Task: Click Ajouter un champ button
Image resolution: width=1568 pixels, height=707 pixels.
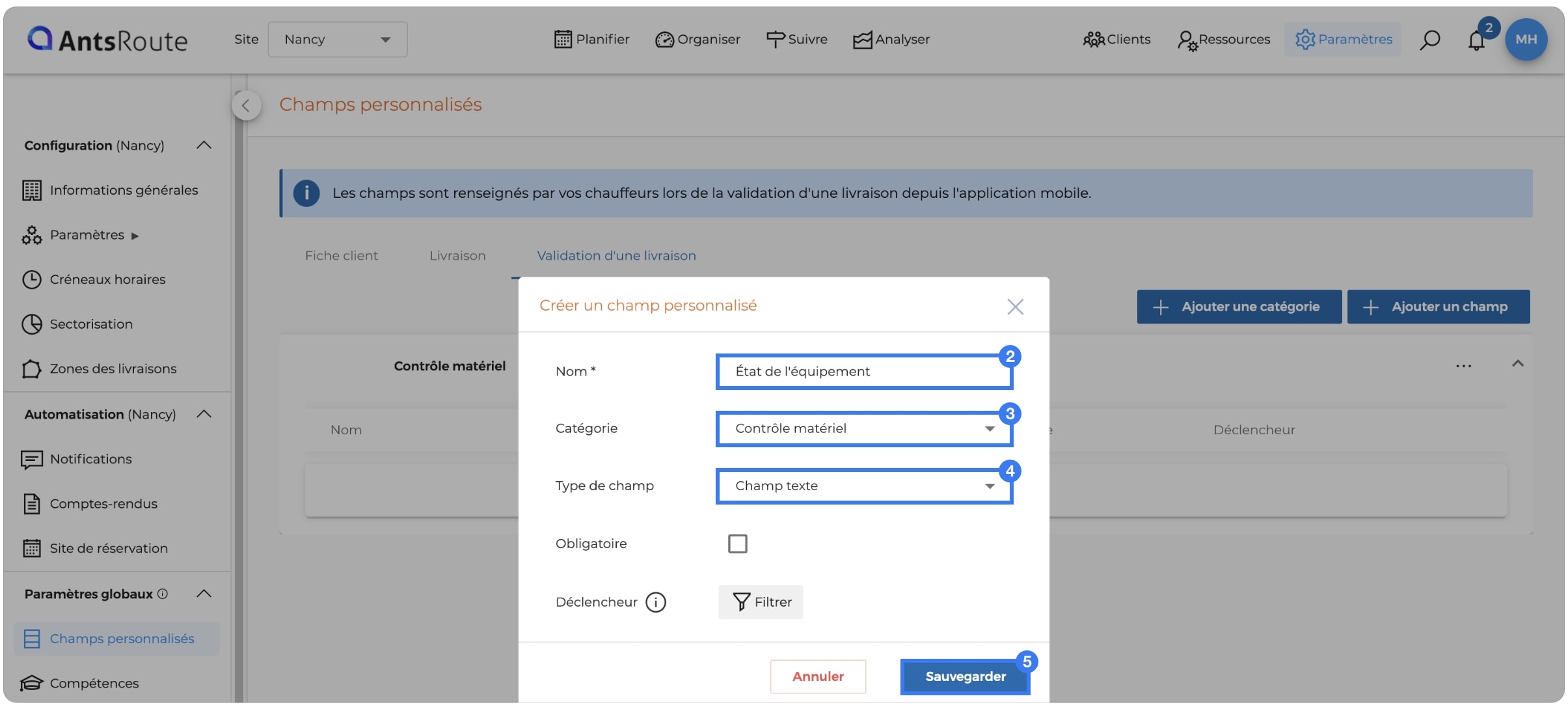Action: tap(1438, 307)
